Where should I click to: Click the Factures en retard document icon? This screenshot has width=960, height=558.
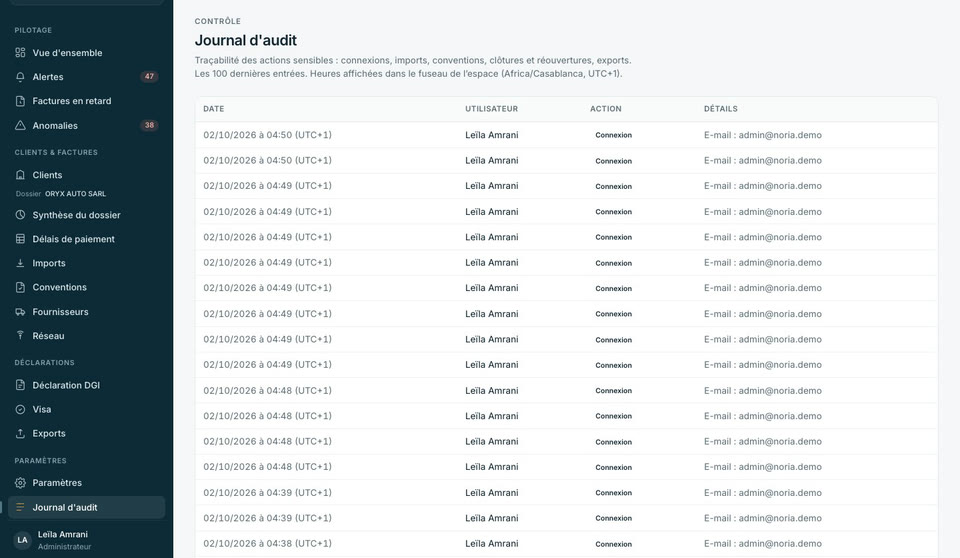click(x=20, y=101)
